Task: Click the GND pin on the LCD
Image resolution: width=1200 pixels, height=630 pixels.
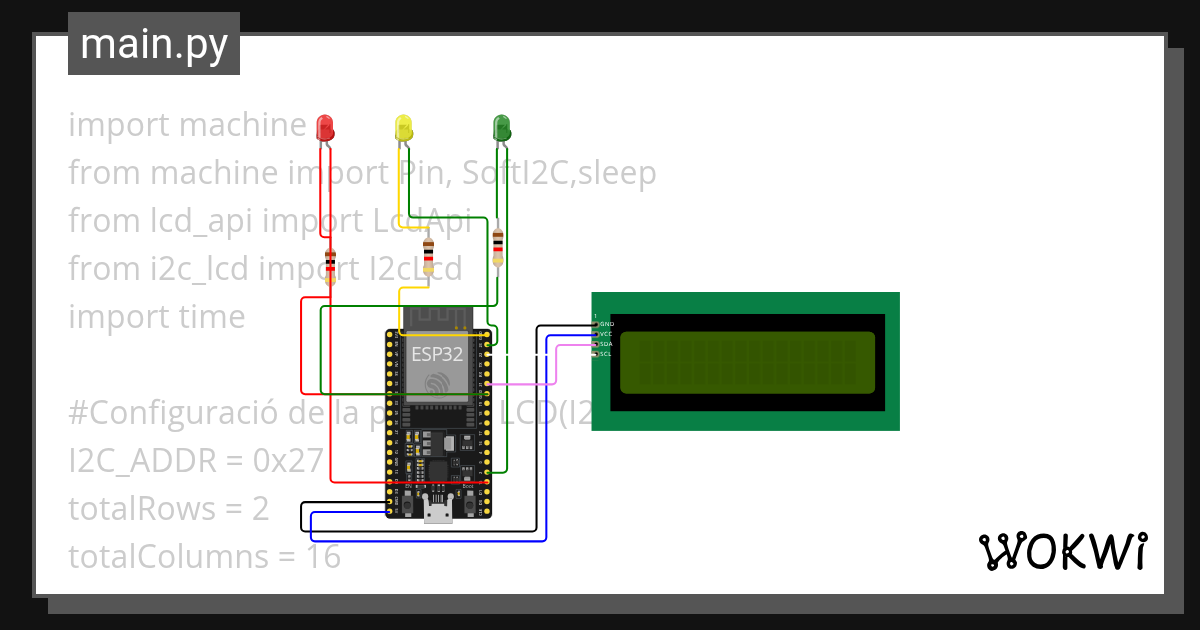Action: pyautogui.click(x=596, y=324)
